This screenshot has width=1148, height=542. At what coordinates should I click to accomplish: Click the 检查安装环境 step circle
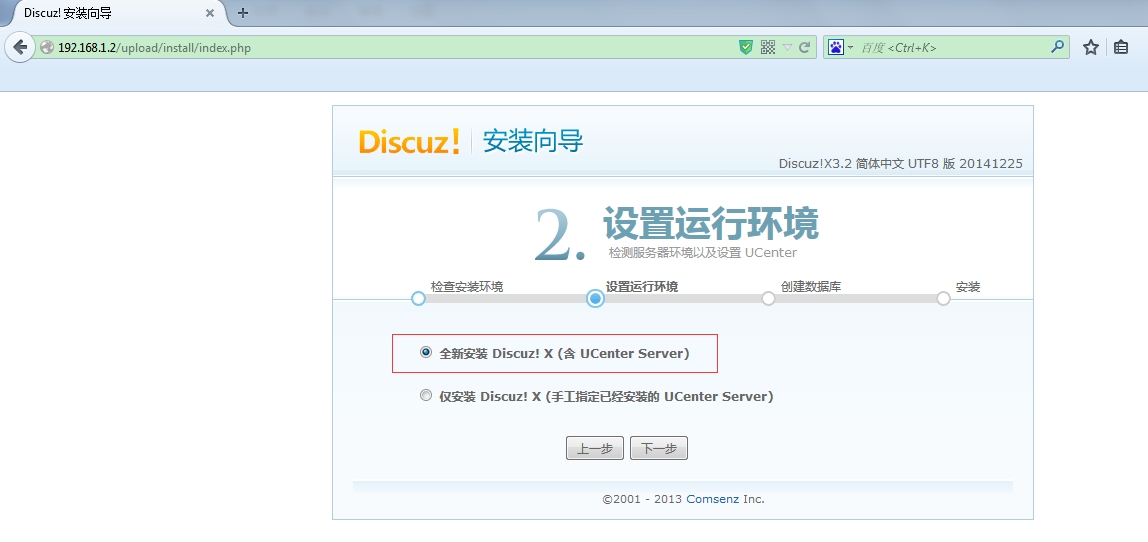418,299
